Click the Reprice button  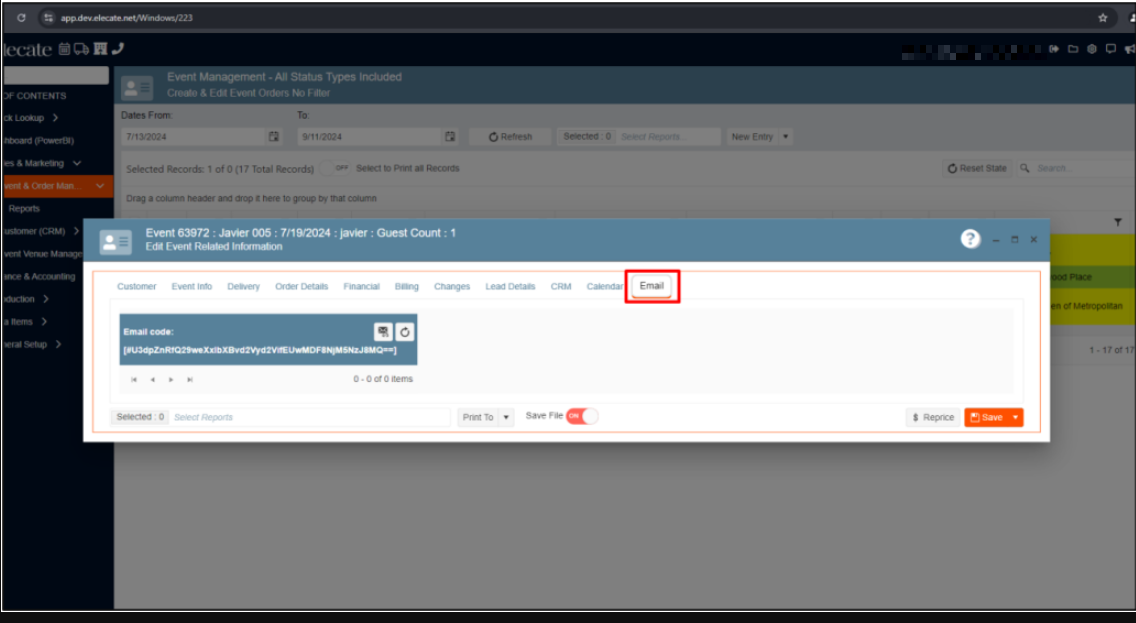click(x=933, y=417)
